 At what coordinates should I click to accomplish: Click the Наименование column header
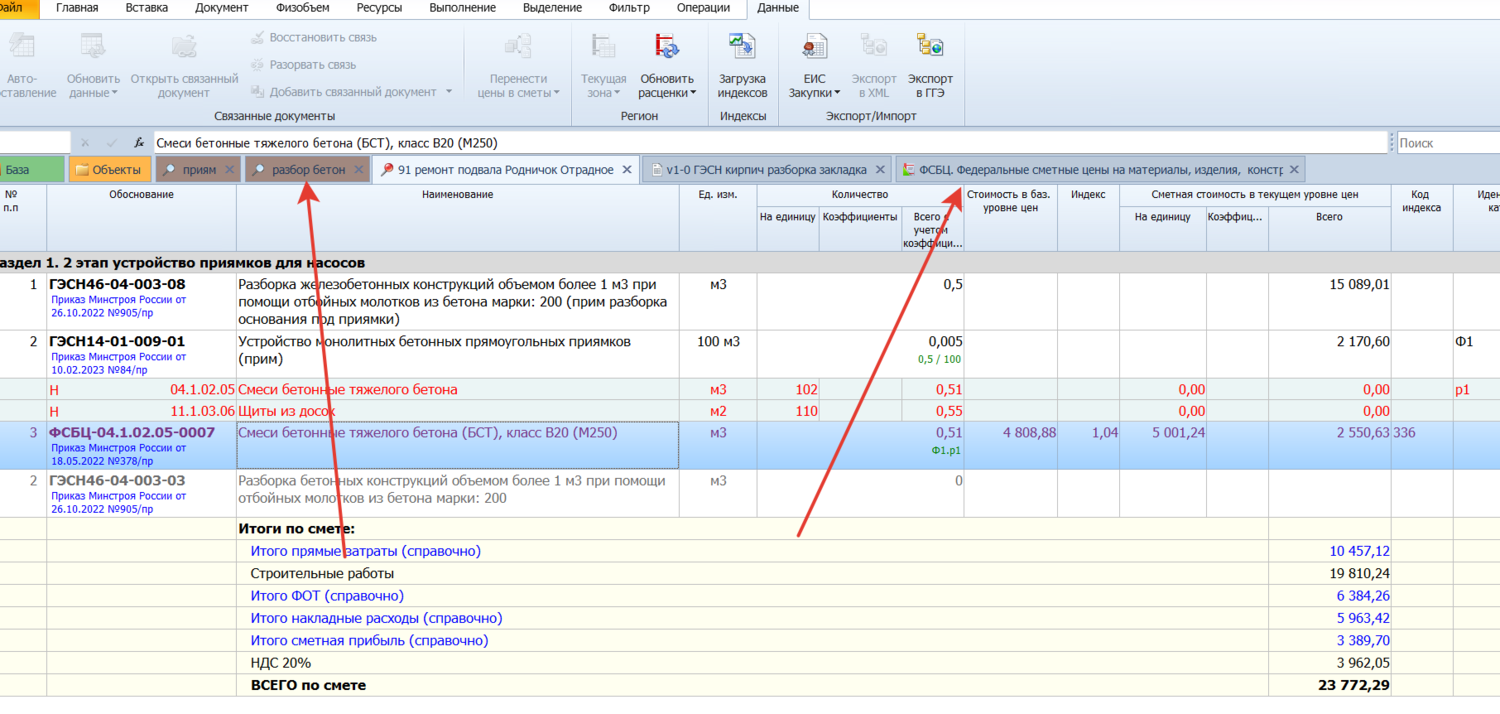[457, 194]
